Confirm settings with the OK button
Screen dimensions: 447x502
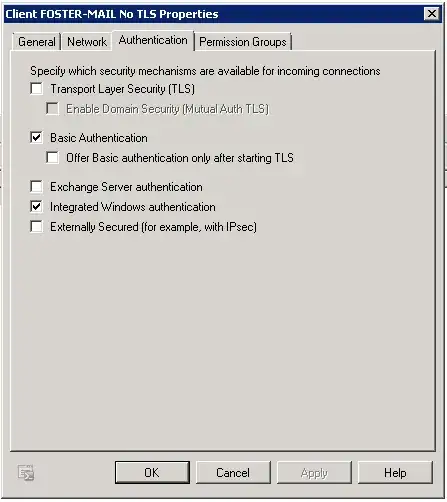[152, 472]
